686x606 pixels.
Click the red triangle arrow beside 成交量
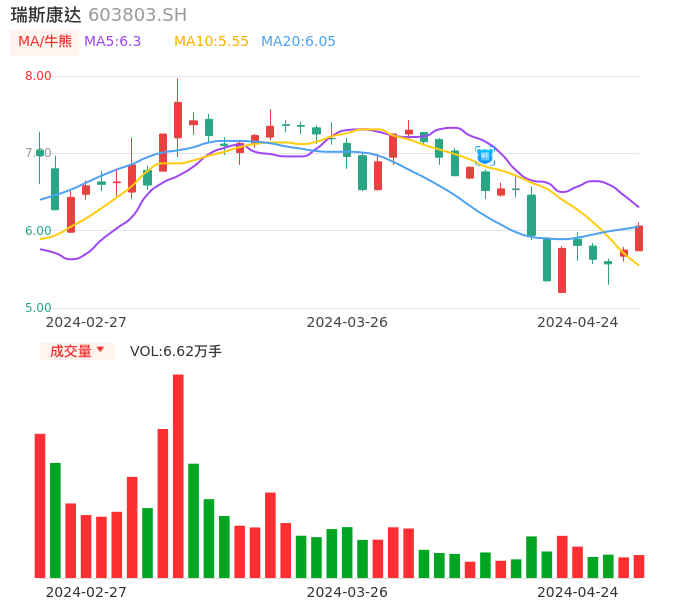click(100, 350)
